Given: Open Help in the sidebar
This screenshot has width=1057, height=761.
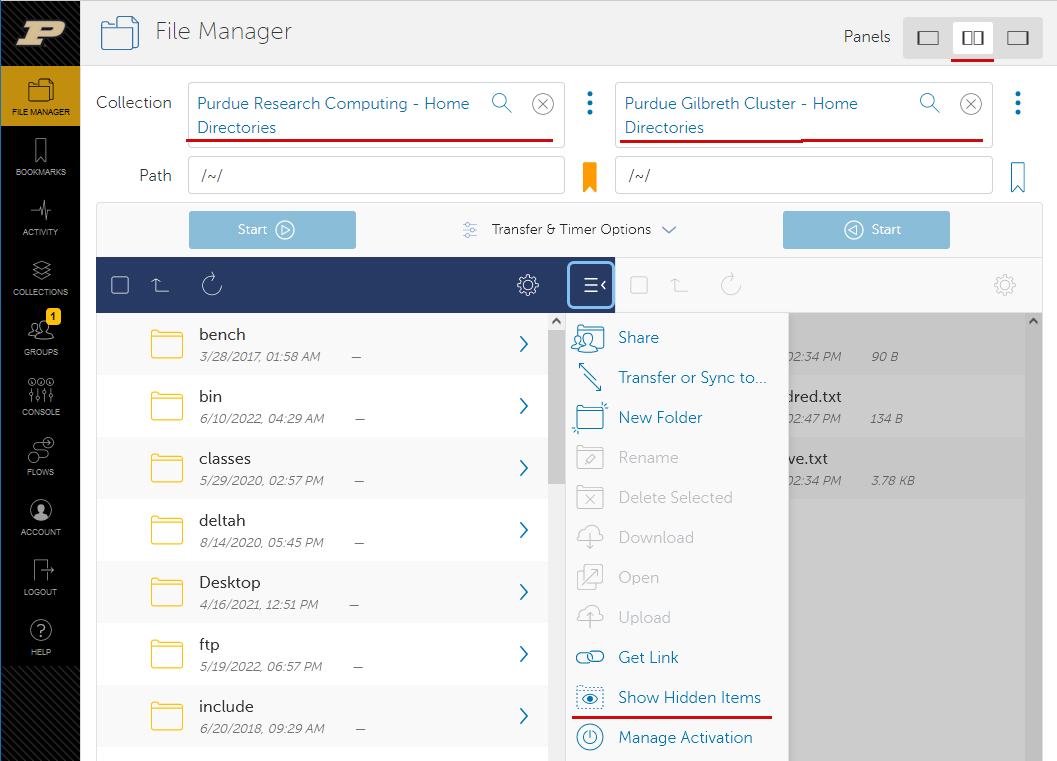Looking at the screenshot, I should click(40, 636).
